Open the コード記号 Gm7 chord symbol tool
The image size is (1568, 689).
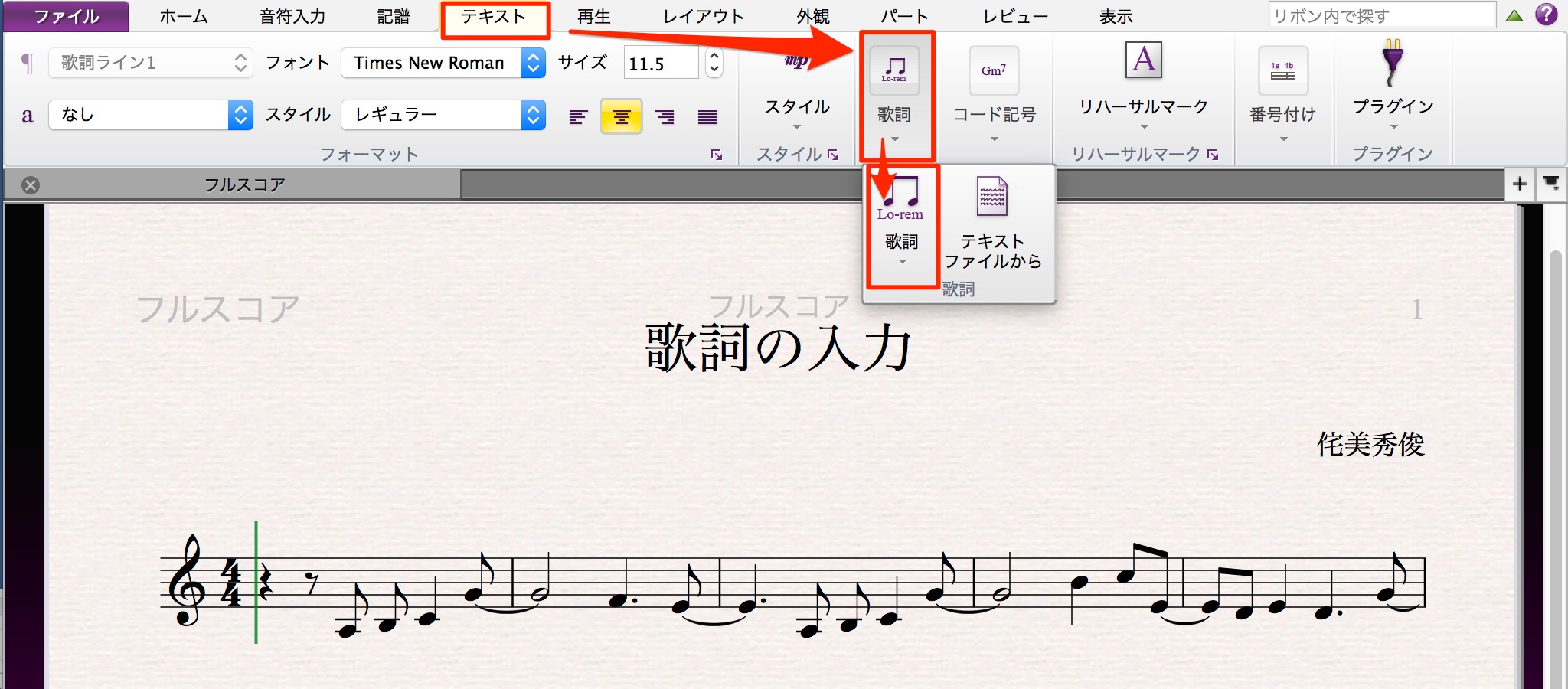click(x=994, y=70)
